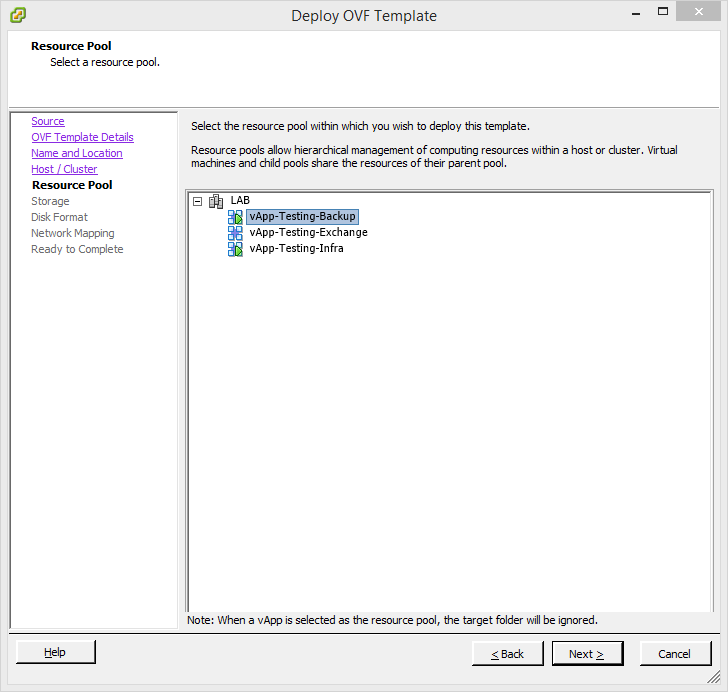This screenshot has height=692, width=728.
Task: Cancel the OVF deployment wizard
Action: pyautogui.click(x=674, y=654)
